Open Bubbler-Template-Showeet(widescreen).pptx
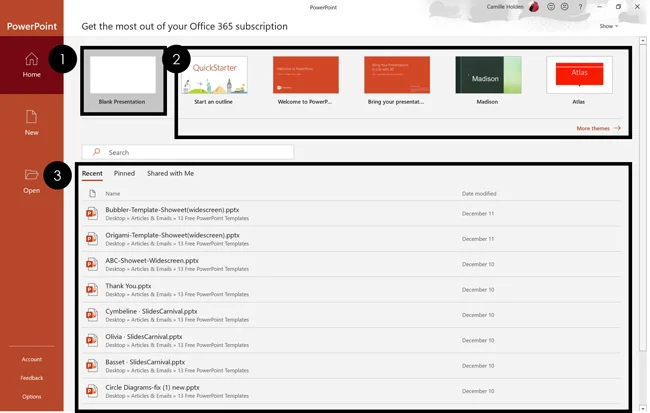 (x=172, y=210)
